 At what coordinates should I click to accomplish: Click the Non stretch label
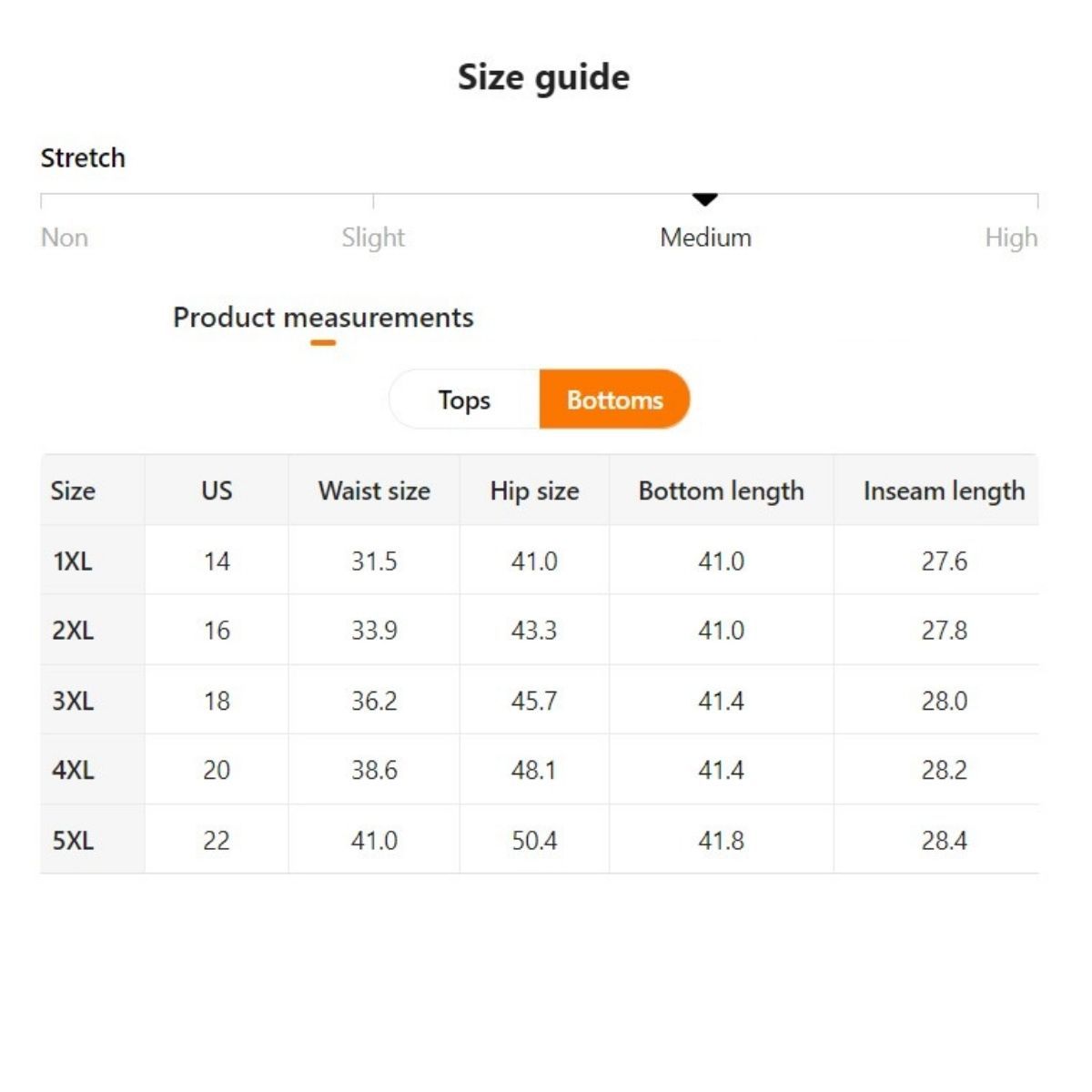pos(65,238)
